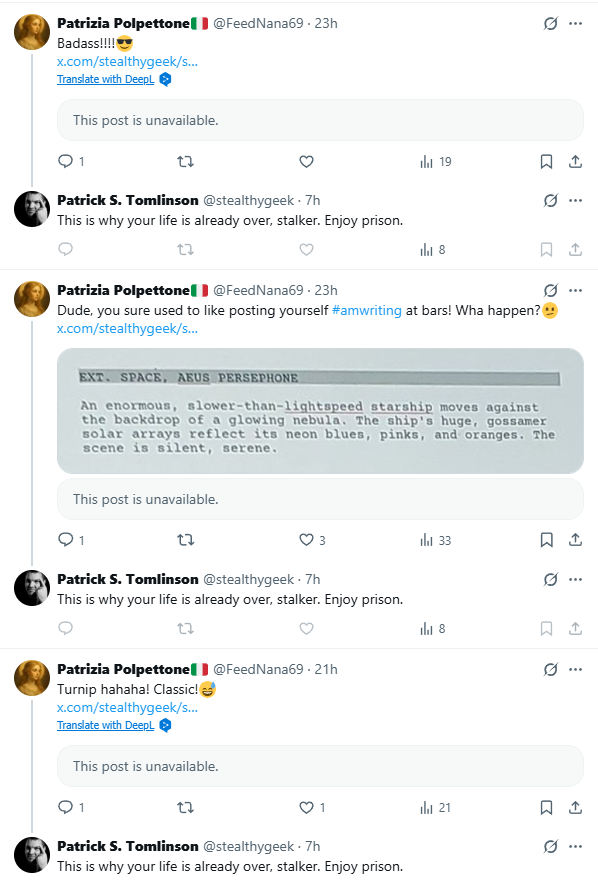Open more options on 'Turnip hahaha' post
The height and width of the screenshot is (881, 598).
576,669
